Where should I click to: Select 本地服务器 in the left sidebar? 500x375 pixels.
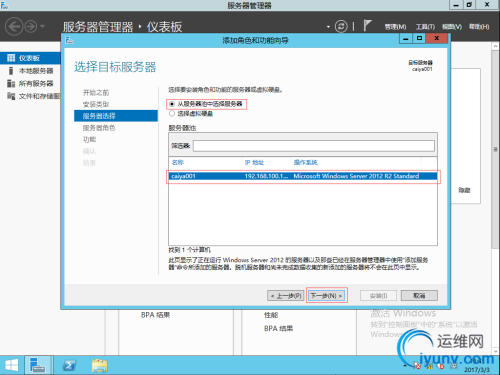(36, 71)
